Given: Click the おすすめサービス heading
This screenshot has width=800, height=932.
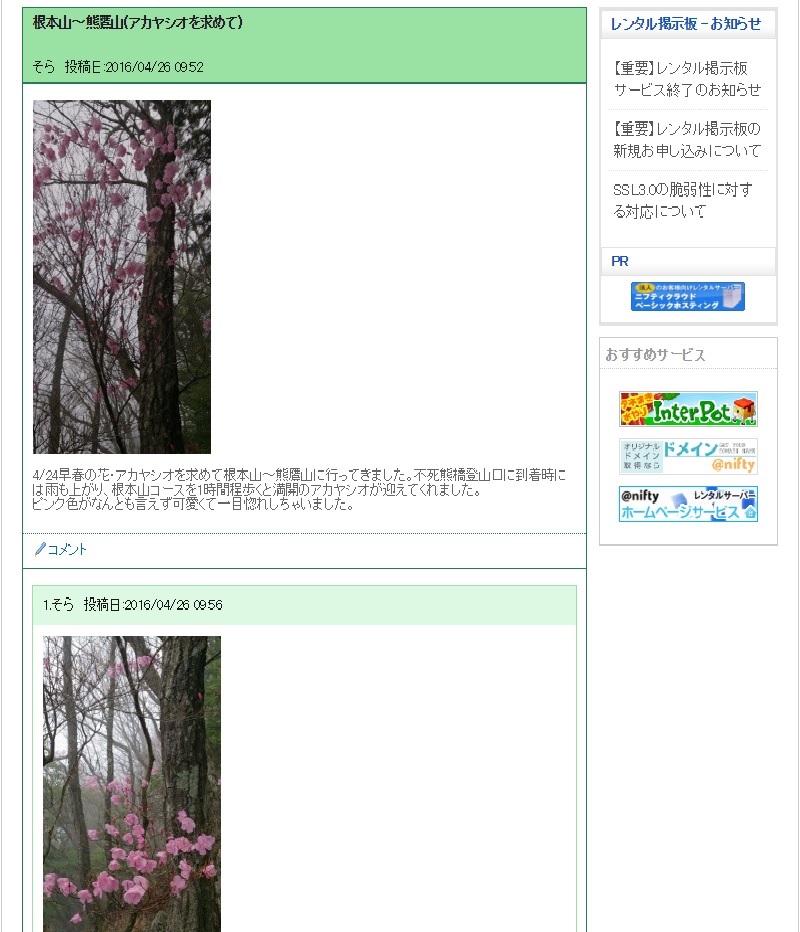Looking at the screenshot, I should coord(655,355).
